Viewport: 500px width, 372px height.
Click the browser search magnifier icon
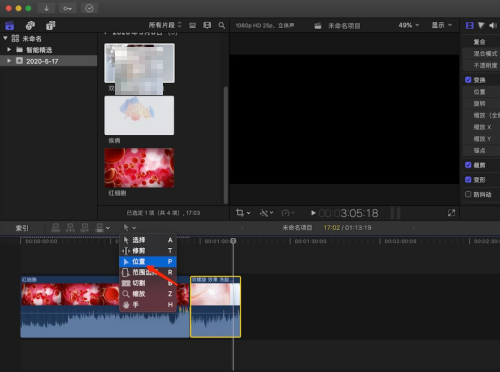[x=222, y=25]
